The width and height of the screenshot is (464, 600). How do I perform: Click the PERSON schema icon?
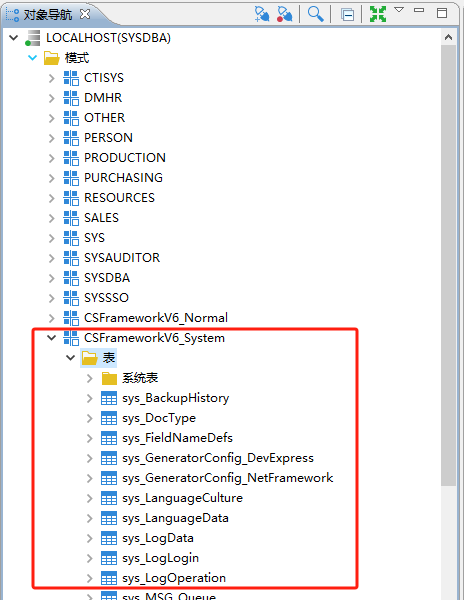click(x=71, y=138)
